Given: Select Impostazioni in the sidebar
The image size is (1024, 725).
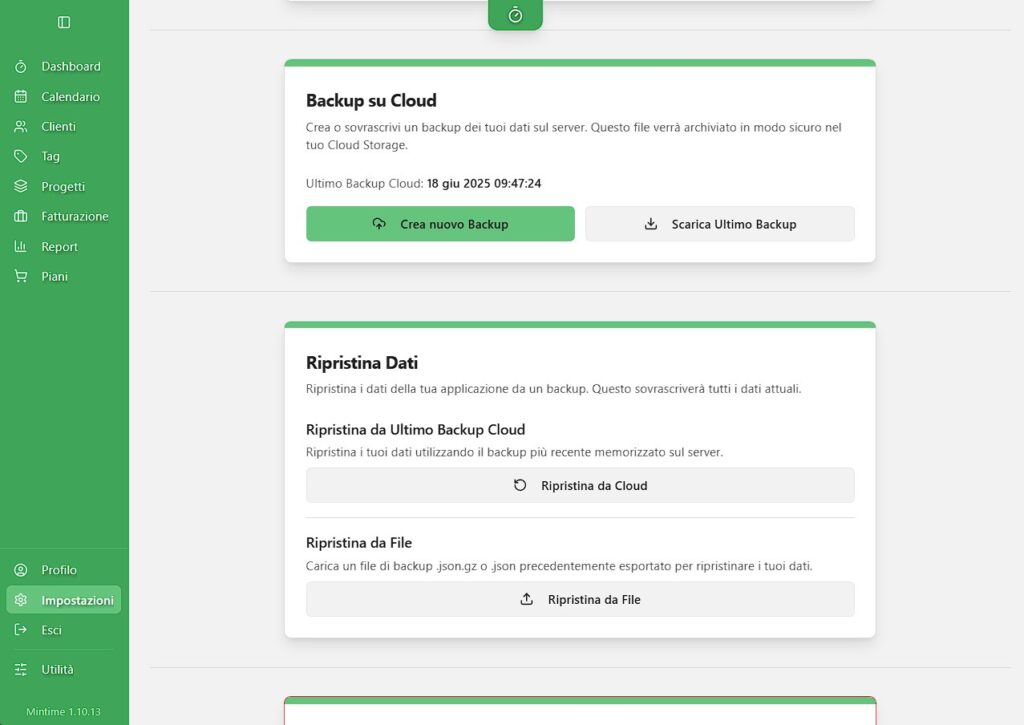Looking at the screenshot, I should pos(64,600).
